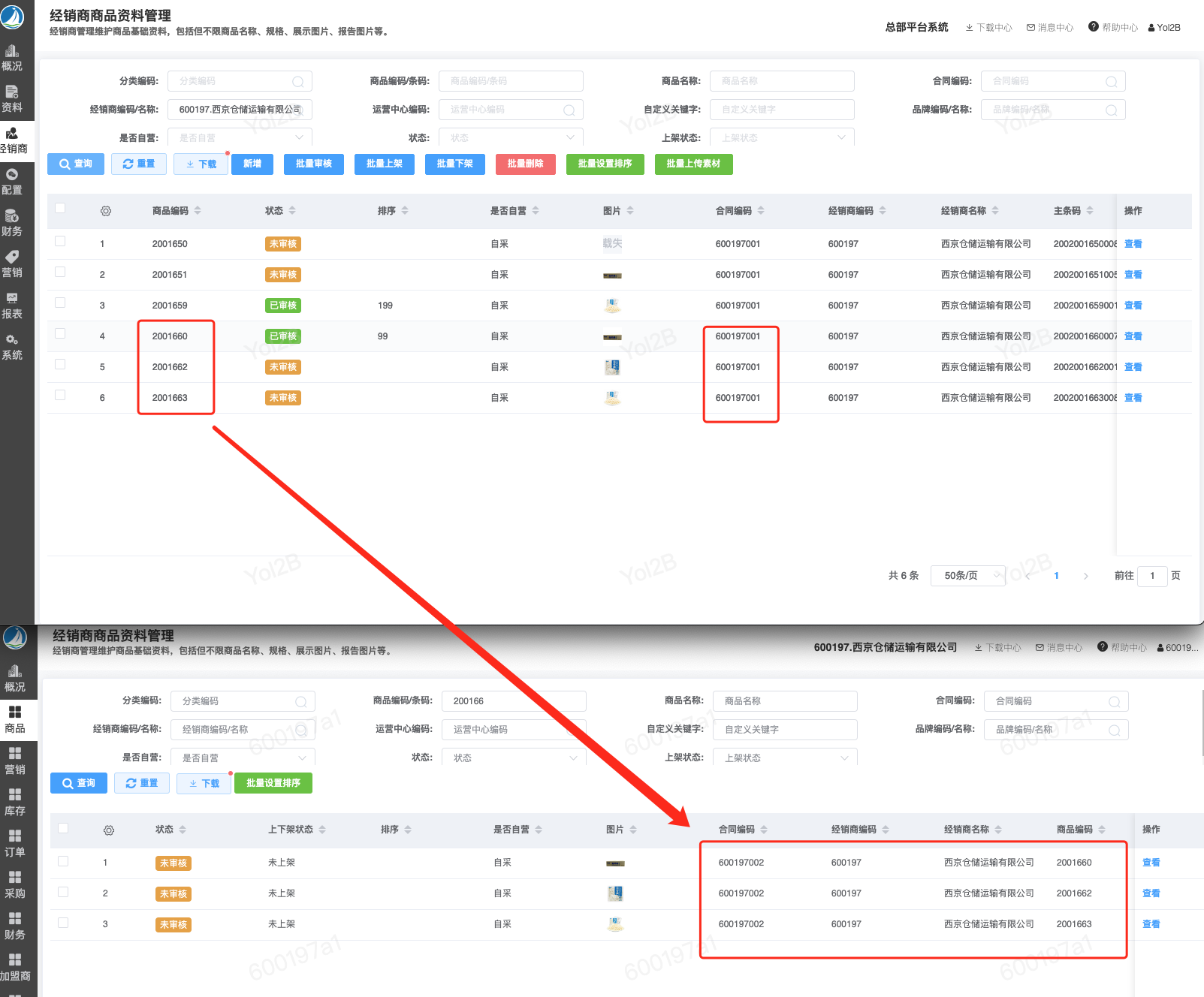Select 营销 in the top window sidebar

click(x=13, y=264)
